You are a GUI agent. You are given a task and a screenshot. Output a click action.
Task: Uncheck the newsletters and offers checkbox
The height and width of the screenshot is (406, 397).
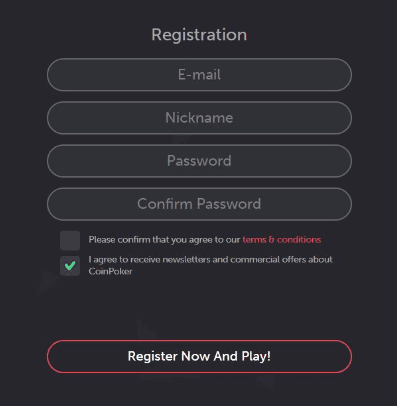coord(70,266)
